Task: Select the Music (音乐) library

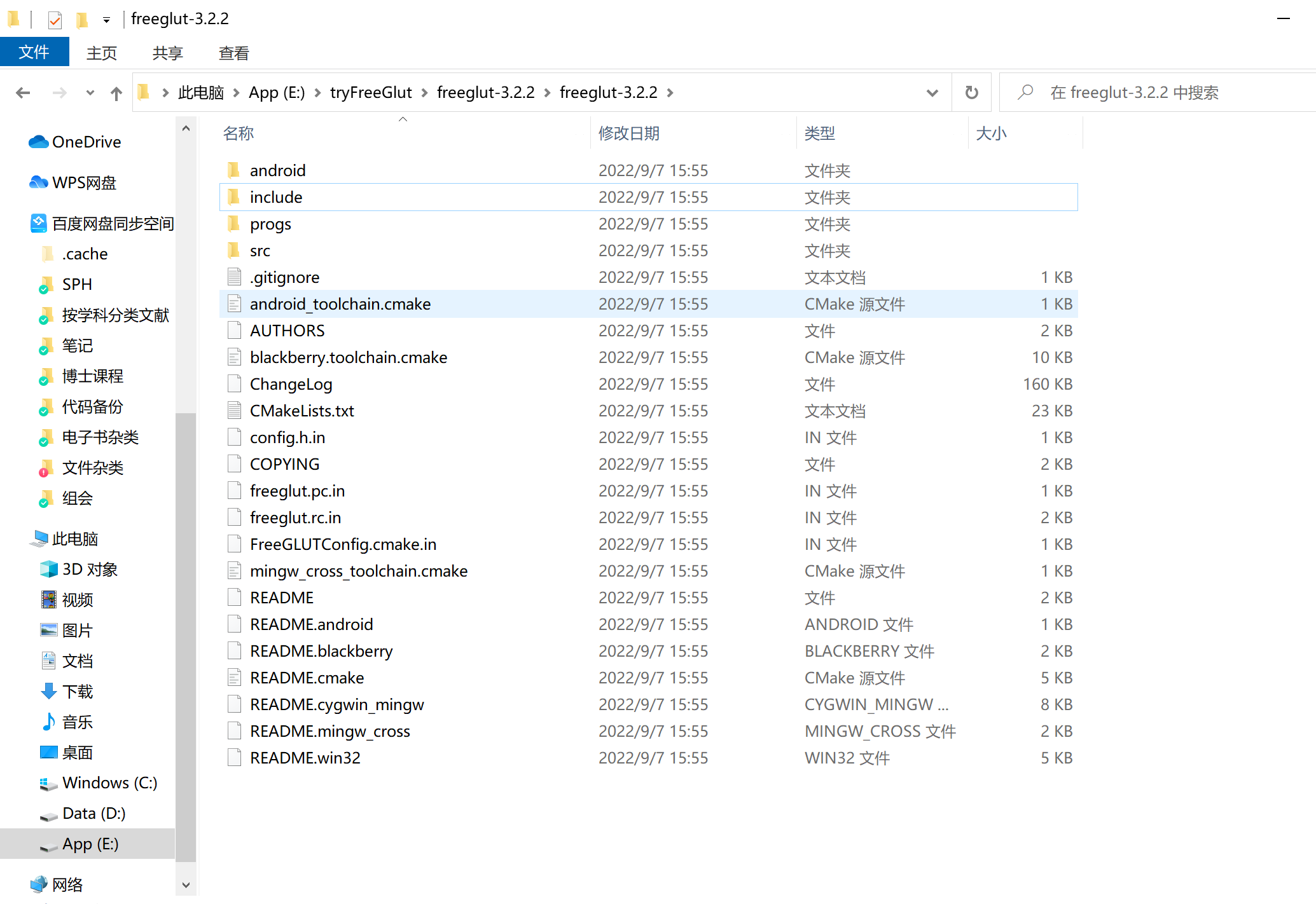Action: tap(77, 722)
